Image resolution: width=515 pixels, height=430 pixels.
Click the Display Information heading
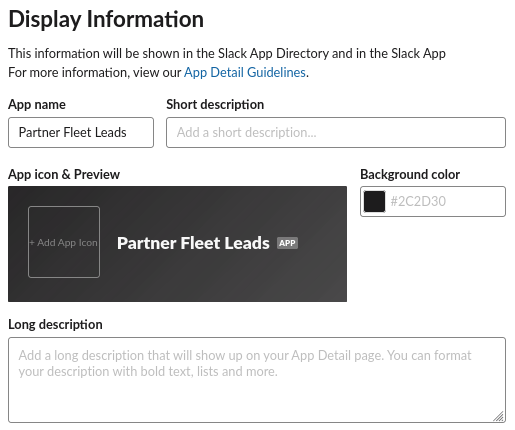[x=106, y=19]
